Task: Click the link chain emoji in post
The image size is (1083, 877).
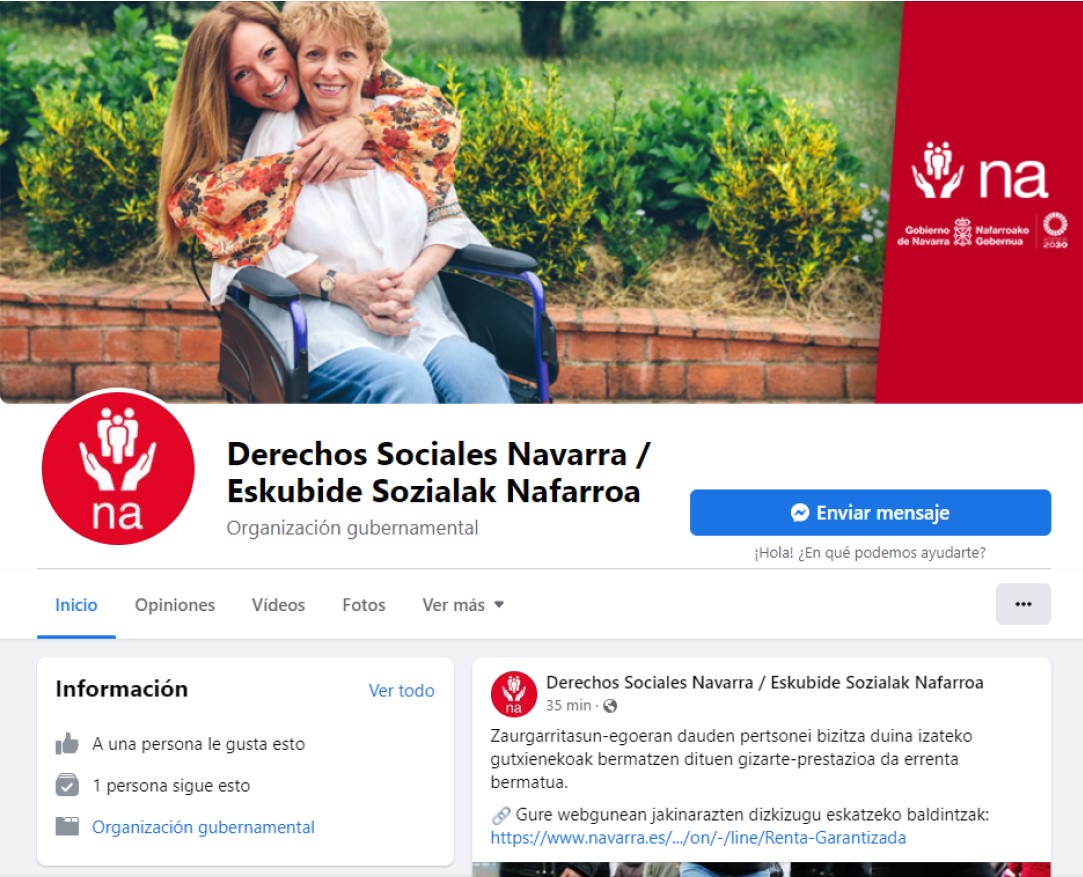Action: click(x=501, y=816)
